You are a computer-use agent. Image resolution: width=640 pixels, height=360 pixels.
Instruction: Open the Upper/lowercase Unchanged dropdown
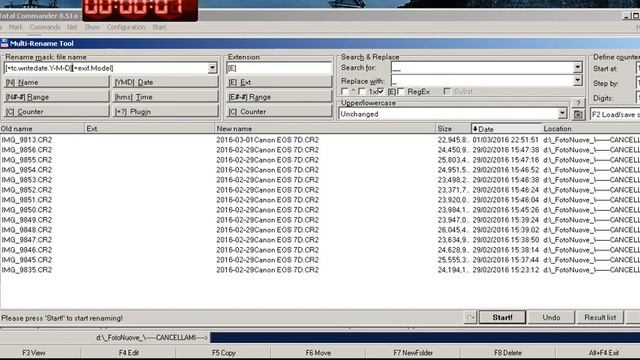tap(562, 114)
